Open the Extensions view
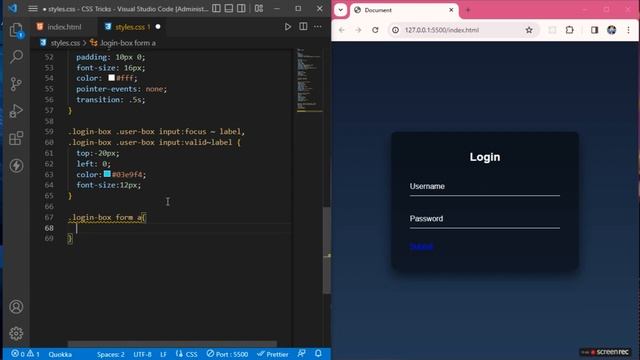The height and width of the screenshot is (360, 640). tap(16, 138)
